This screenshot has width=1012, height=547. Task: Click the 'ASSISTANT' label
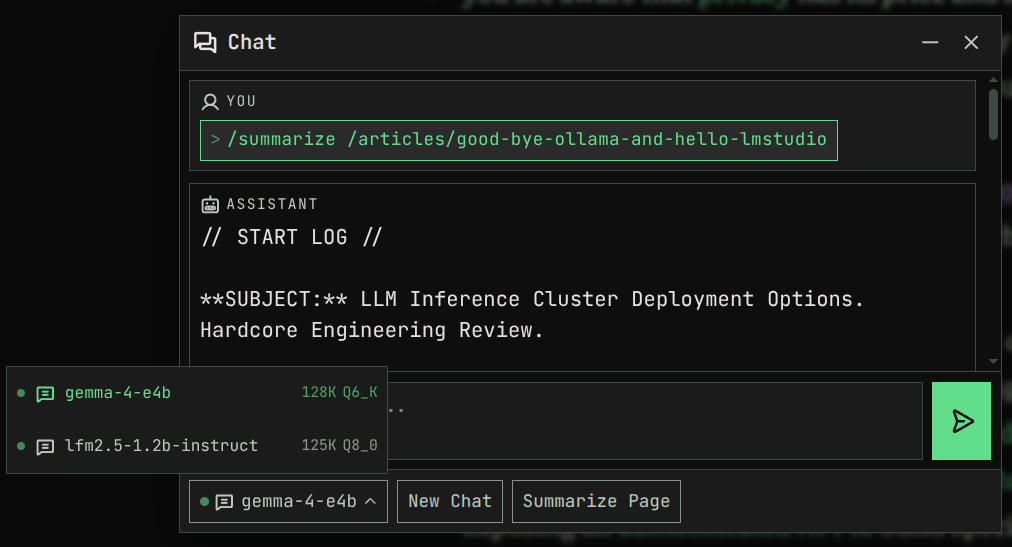pos(272,204)
